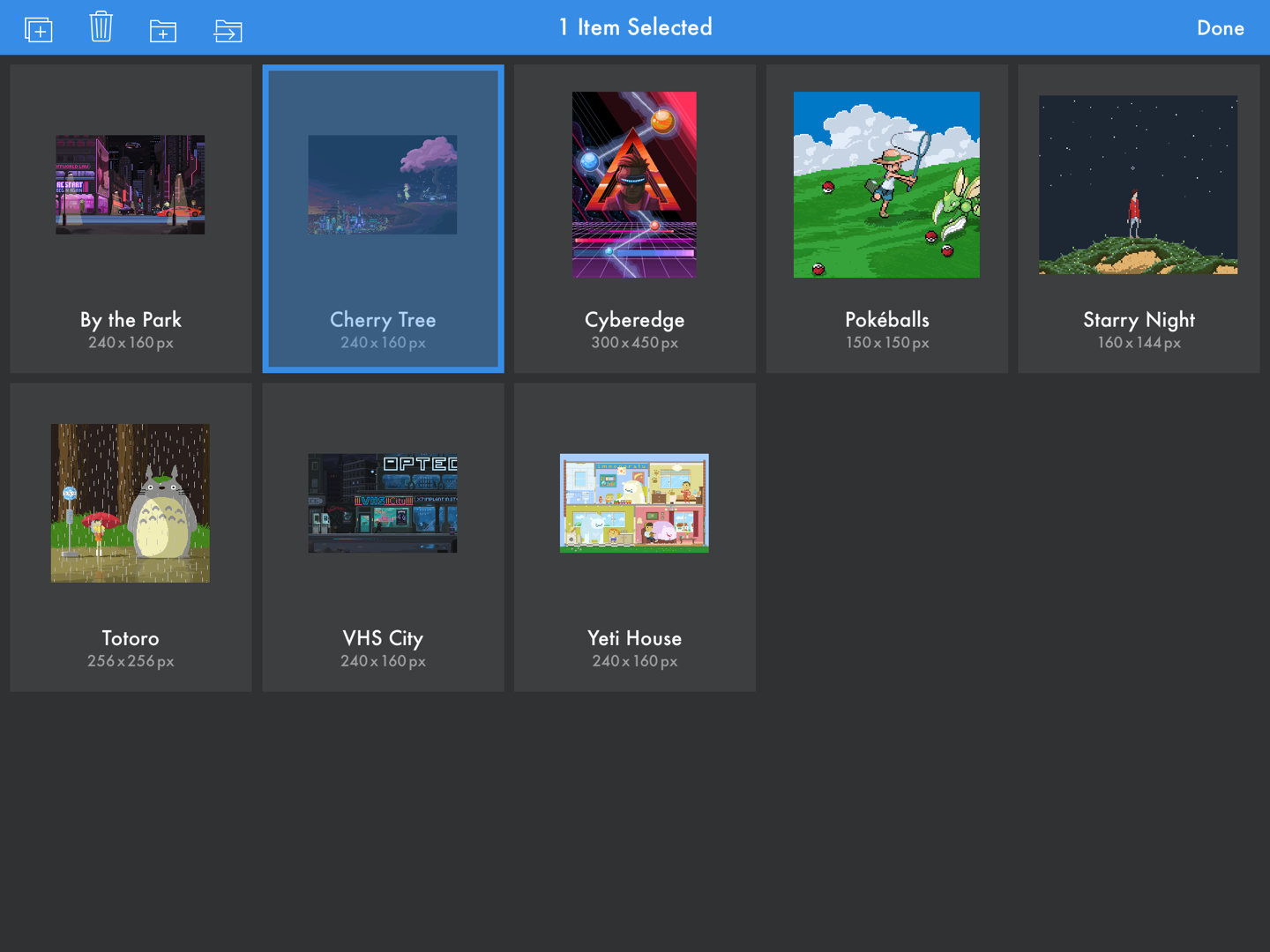Select the Yeti House thumbnail image
Screen dimensions: 1270x952
pos(634,503)
